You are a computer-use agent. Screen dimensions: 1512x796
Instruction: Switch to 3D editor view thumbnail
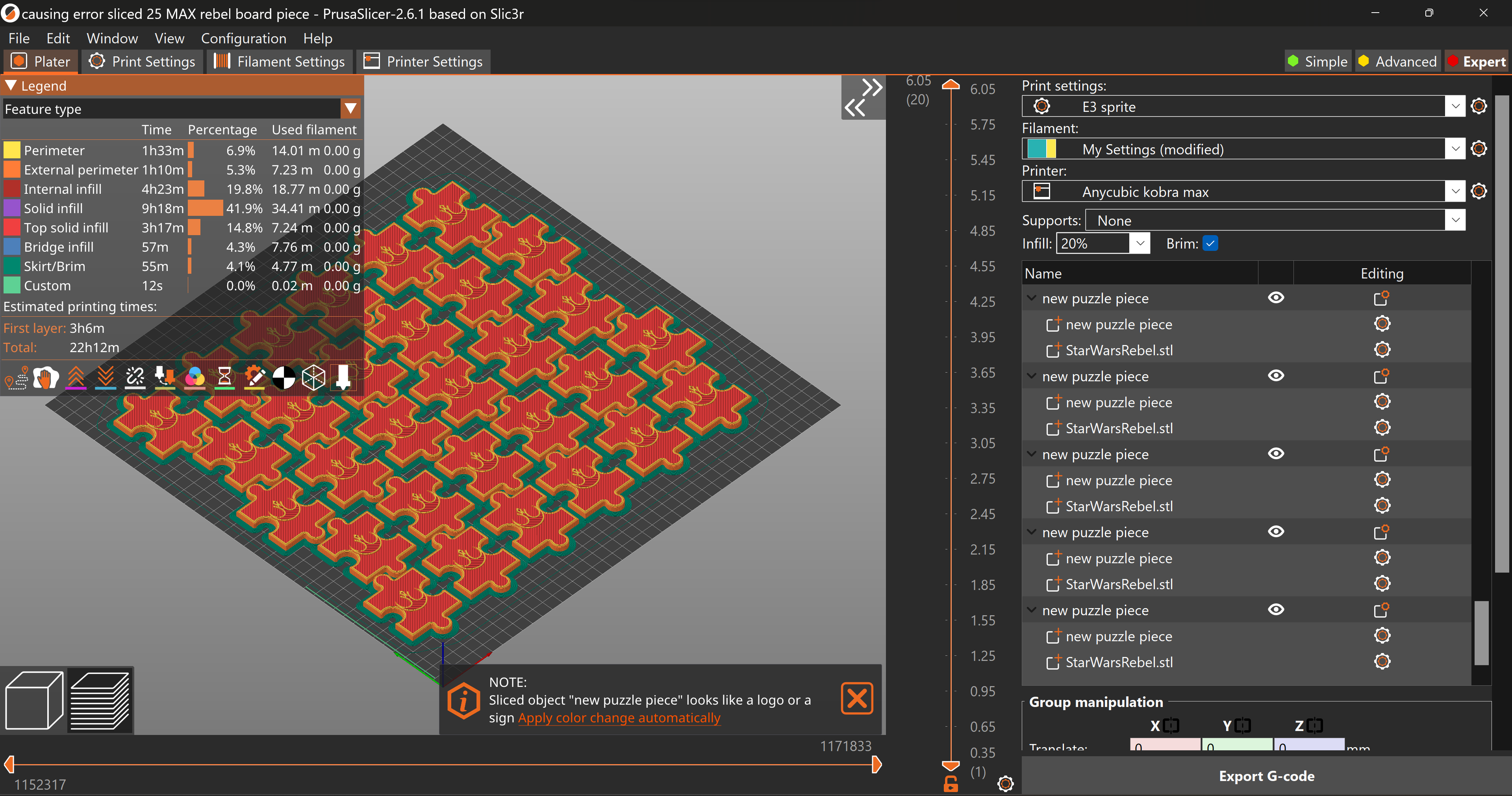33,700
